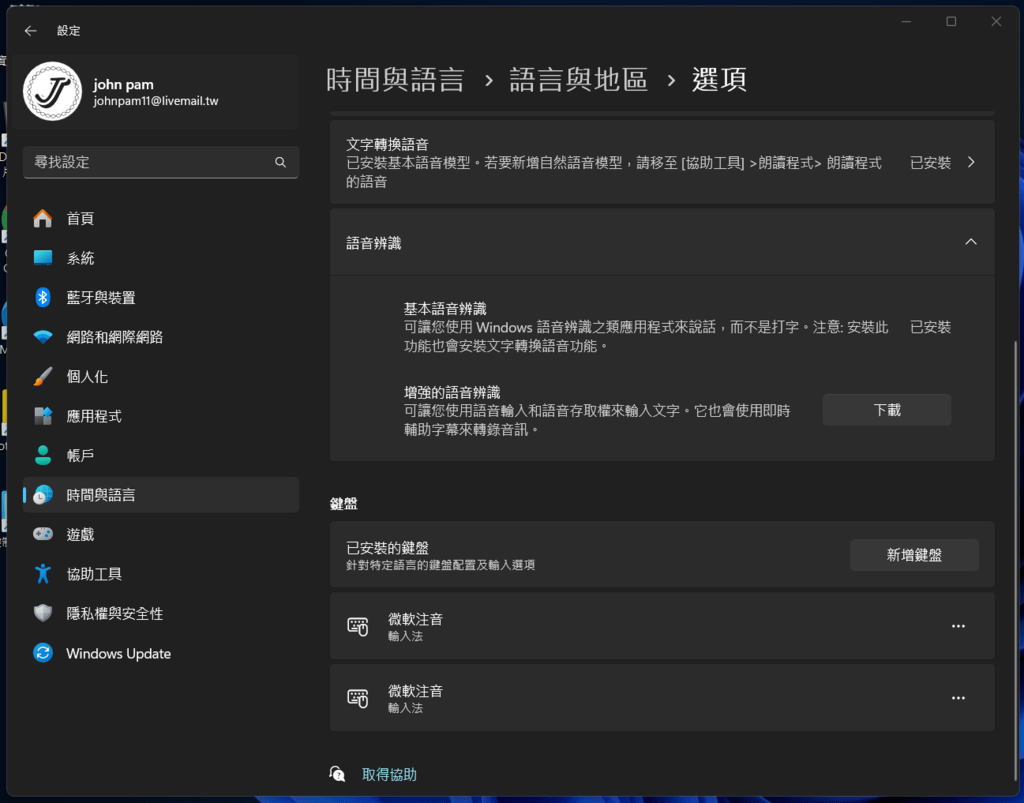Click the 鍵盤 section heading
The height and width of the screenshot is (803, 1024).
pos(344,503)
